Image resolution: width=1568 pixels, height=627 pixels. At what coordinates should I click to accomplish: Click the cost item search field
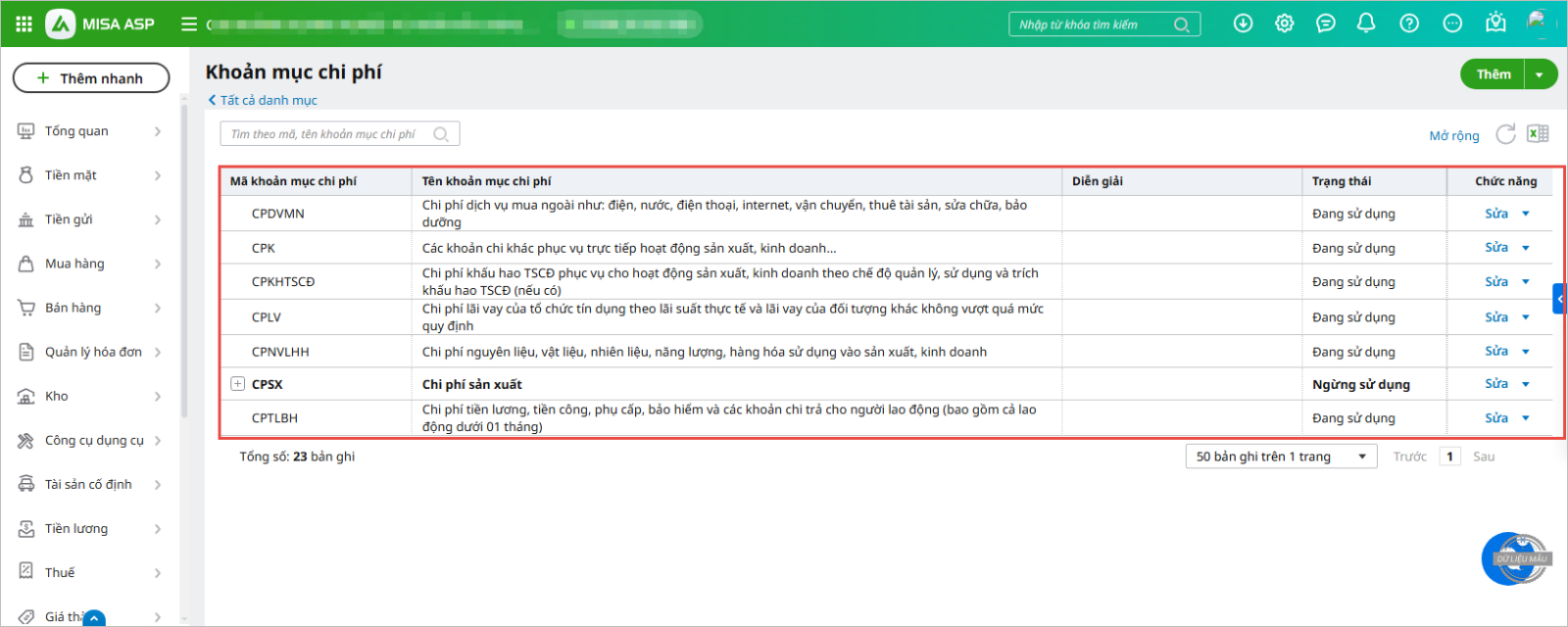[328, 134]
